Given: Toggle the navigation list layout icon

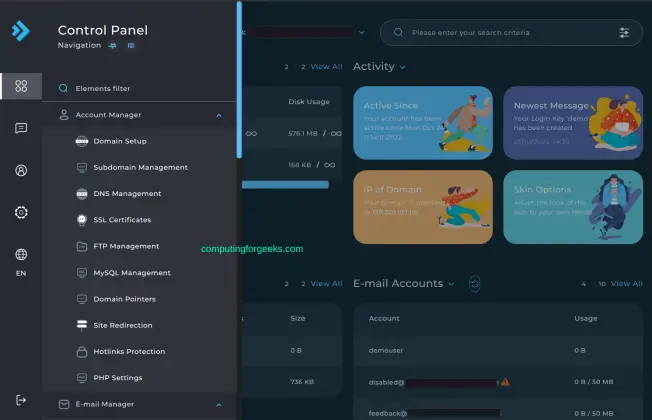Looking at the screenshot, I should point(131,45).
